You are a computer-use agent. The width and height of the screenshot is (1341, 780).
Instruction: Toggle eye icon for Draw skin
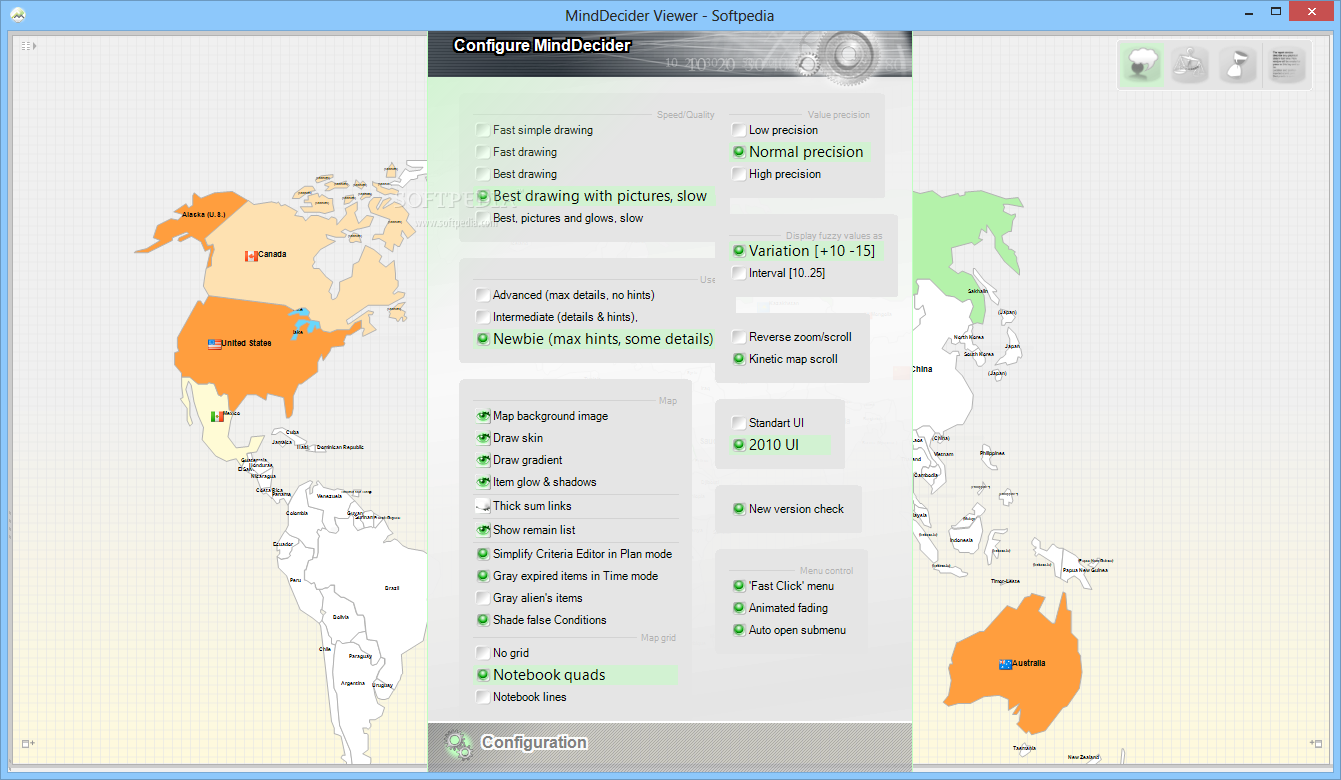click(483, 438)
